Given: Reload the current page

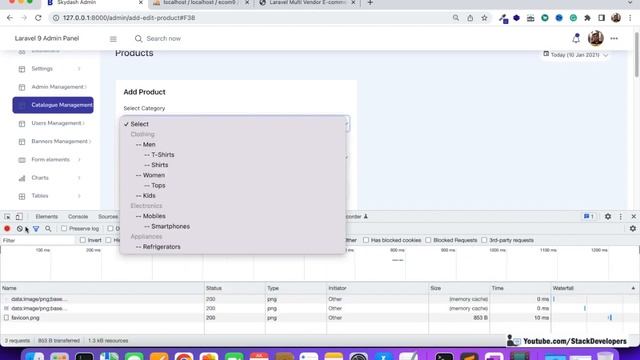Looking at the screenshot, I should [x=38, y=18].
